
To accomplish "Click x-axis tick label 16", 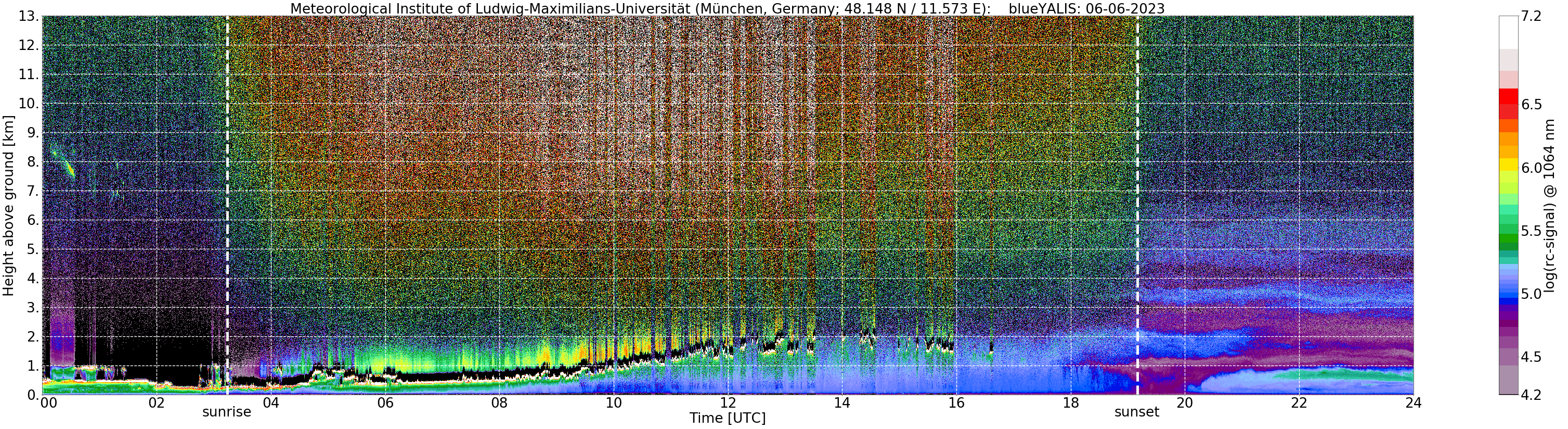I will (956, 403).
